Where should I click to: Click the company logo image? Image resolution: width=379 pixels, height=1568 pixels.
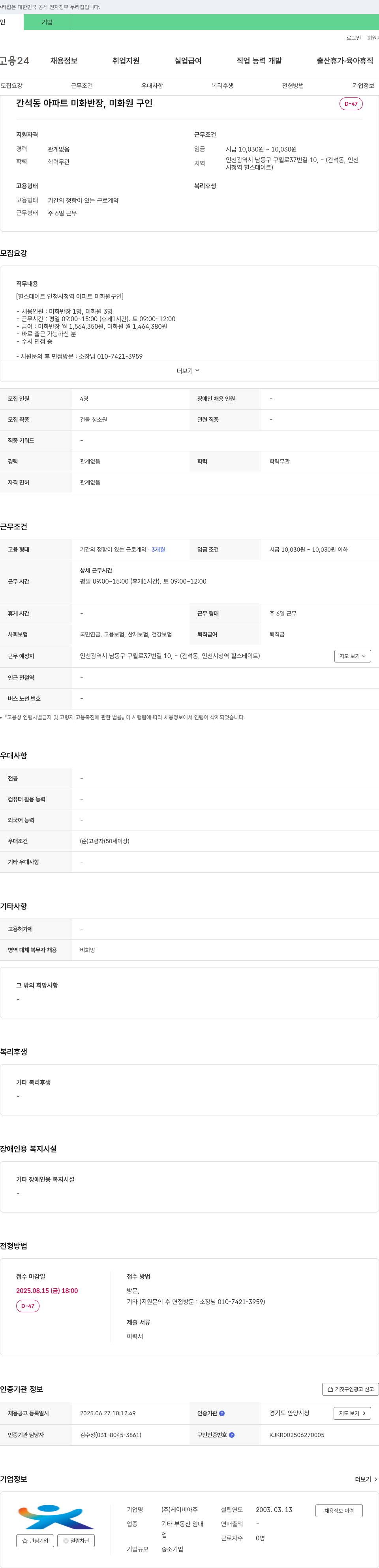55,1517
